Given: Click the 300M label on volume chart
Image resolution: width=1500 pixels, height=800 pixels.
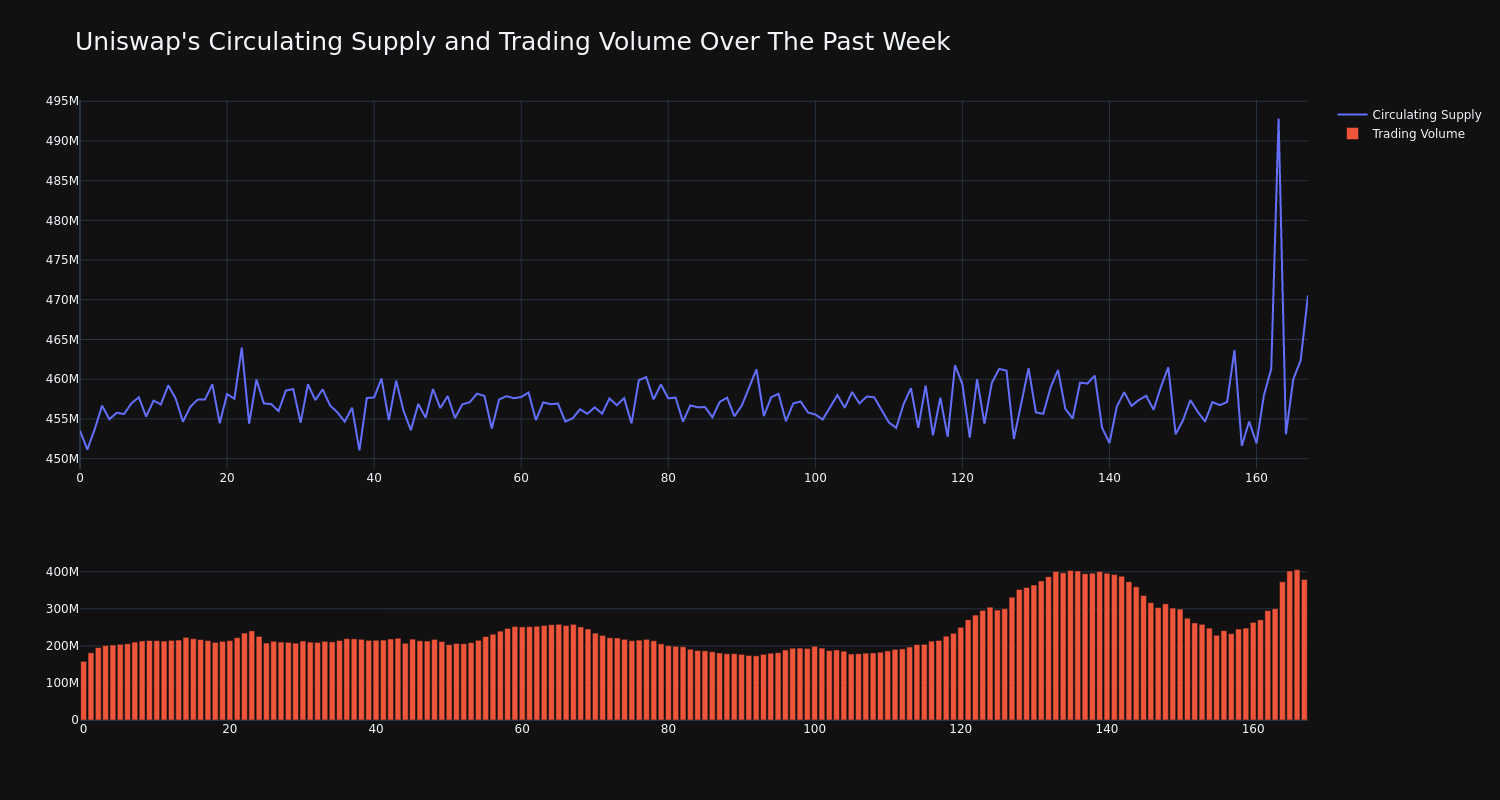Looking at the screenshot, I should tap(62, 609).
